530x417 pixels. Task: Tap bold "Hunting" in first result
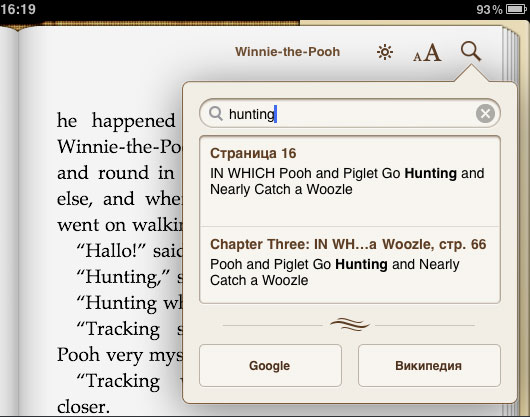[x=431, y=173]
